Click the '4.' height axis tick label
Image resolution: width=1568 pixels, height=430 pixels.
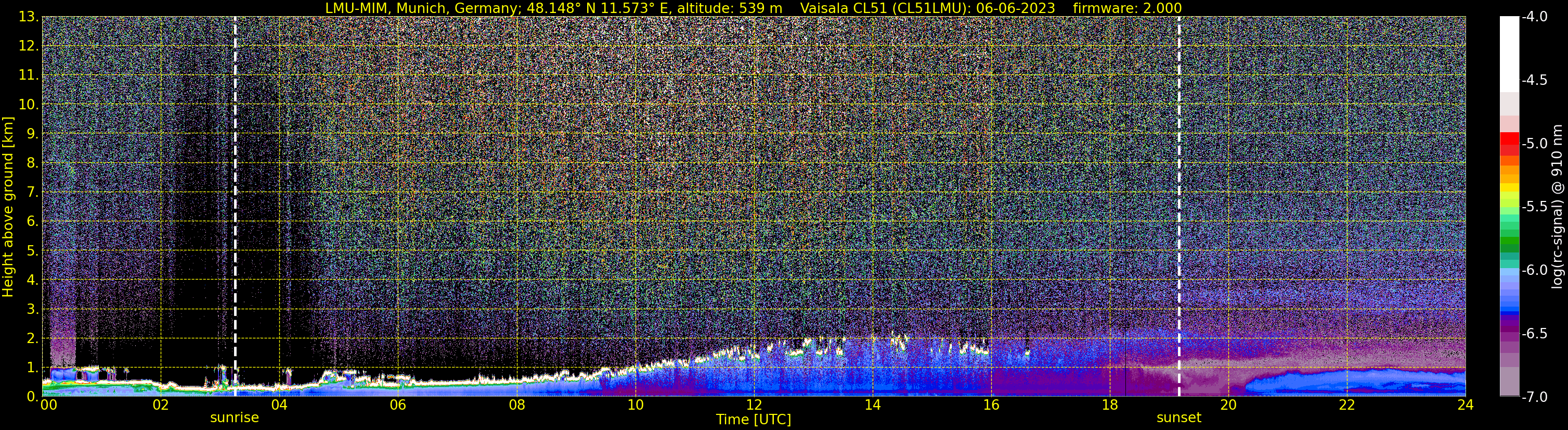[x=32, y=280]
